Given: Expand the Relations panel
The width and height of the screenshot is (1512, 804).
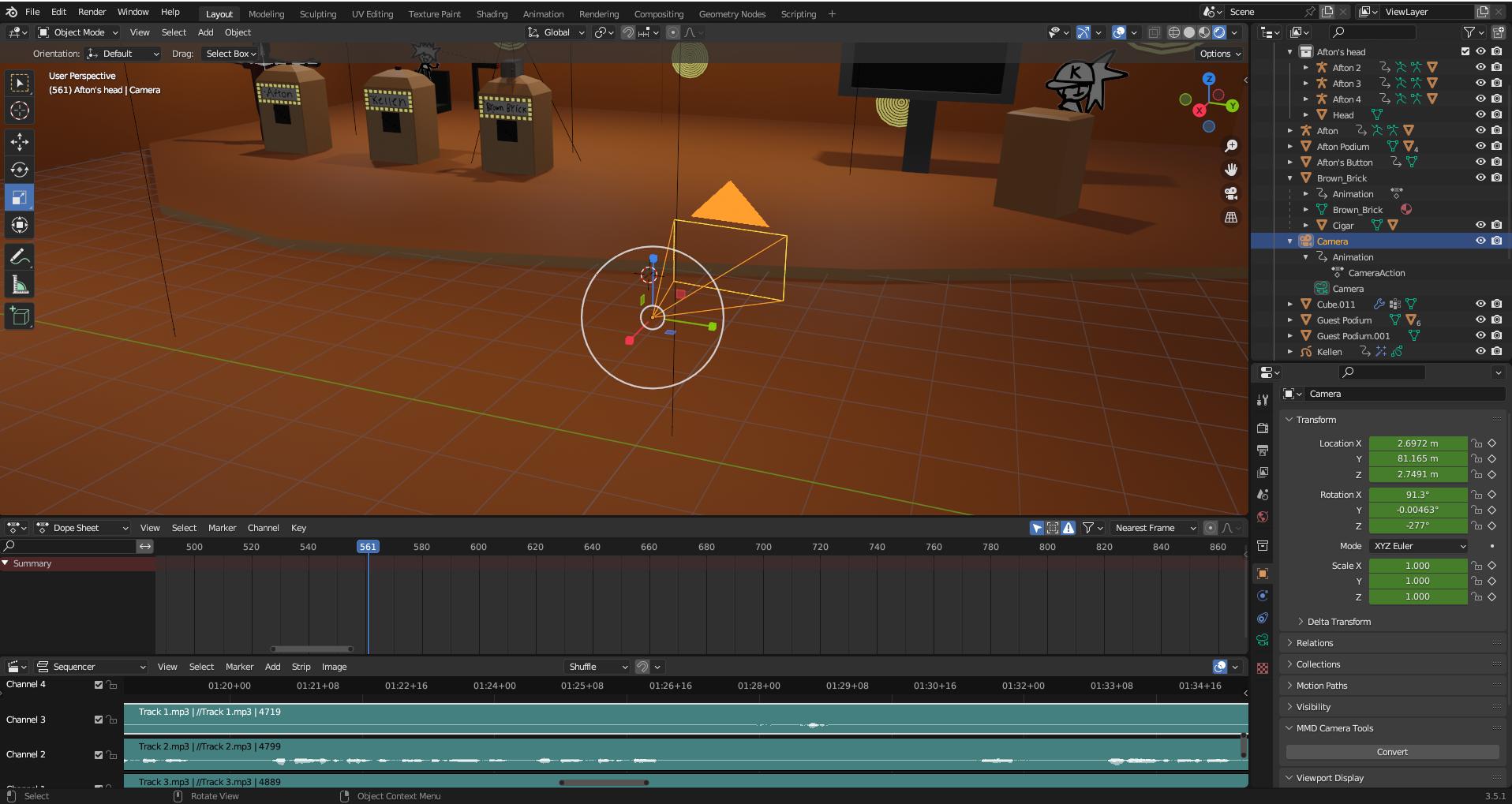Looking at the screenshot, I should click(1314, 643).
